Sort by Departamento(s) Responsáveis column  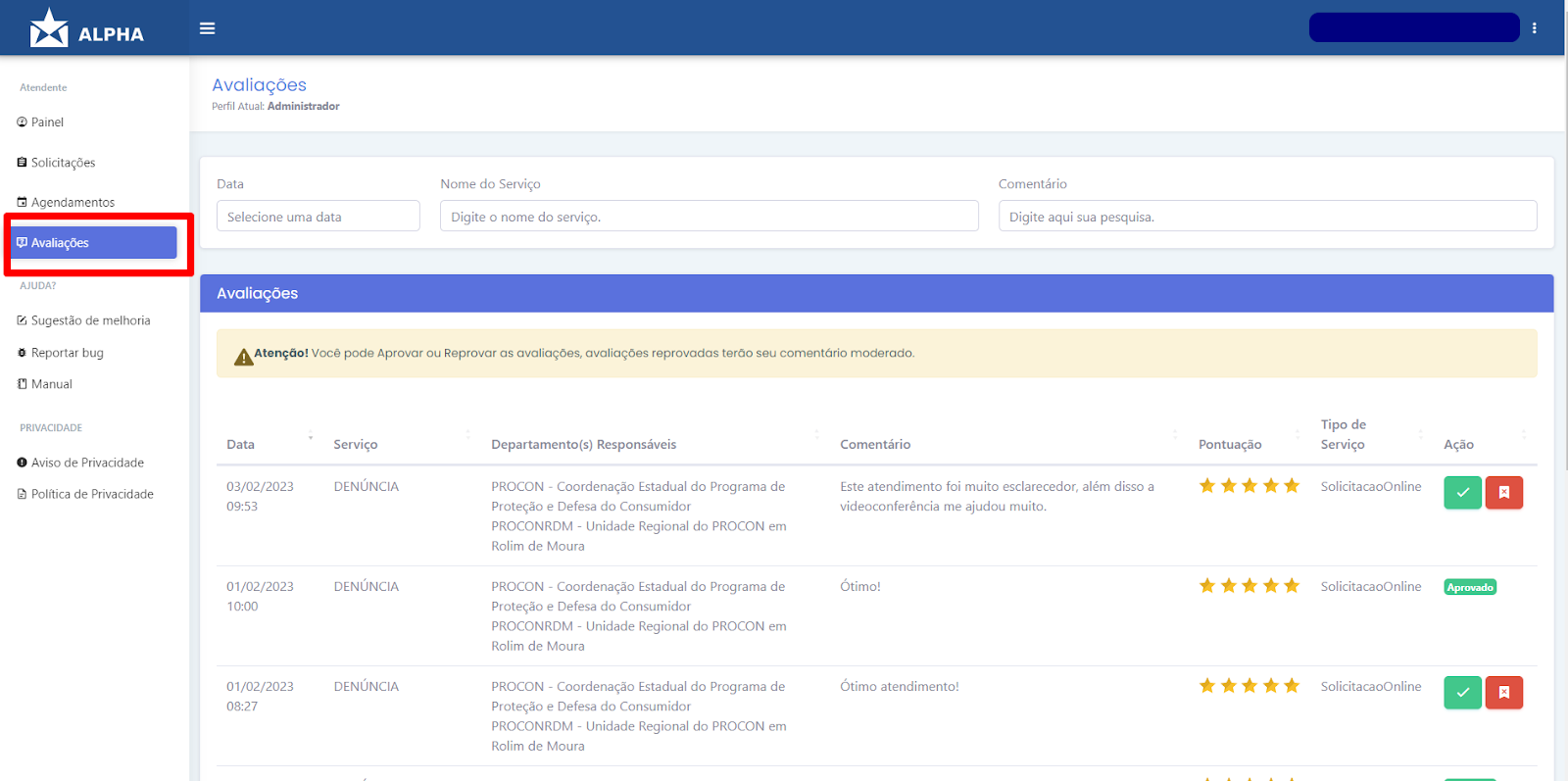click(x=656, y=444)
